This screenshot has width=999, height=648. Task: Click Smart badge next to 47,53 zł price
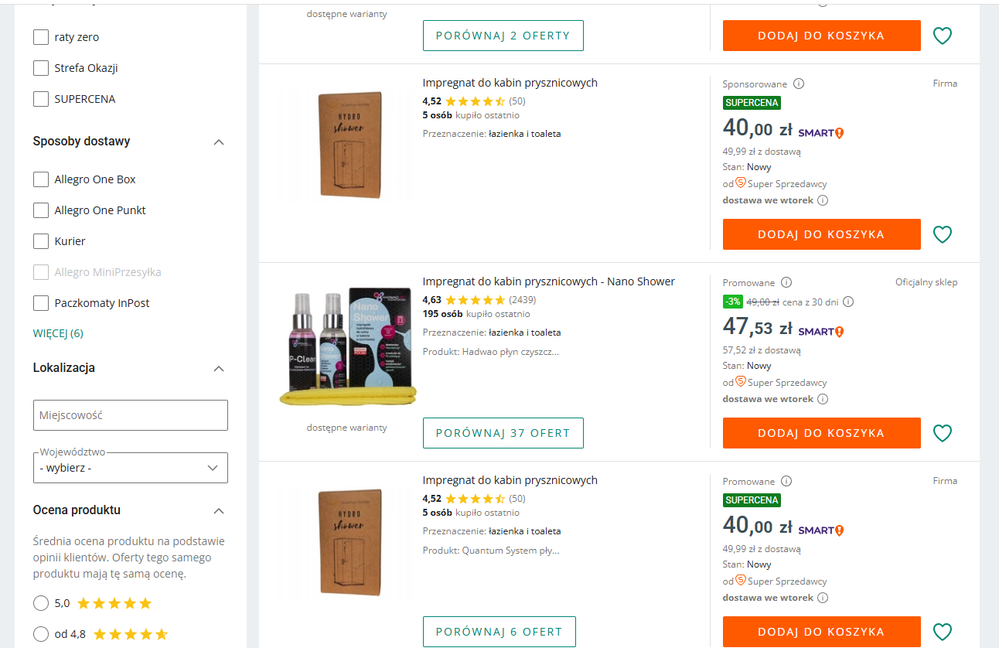click(x=821, y=331)
